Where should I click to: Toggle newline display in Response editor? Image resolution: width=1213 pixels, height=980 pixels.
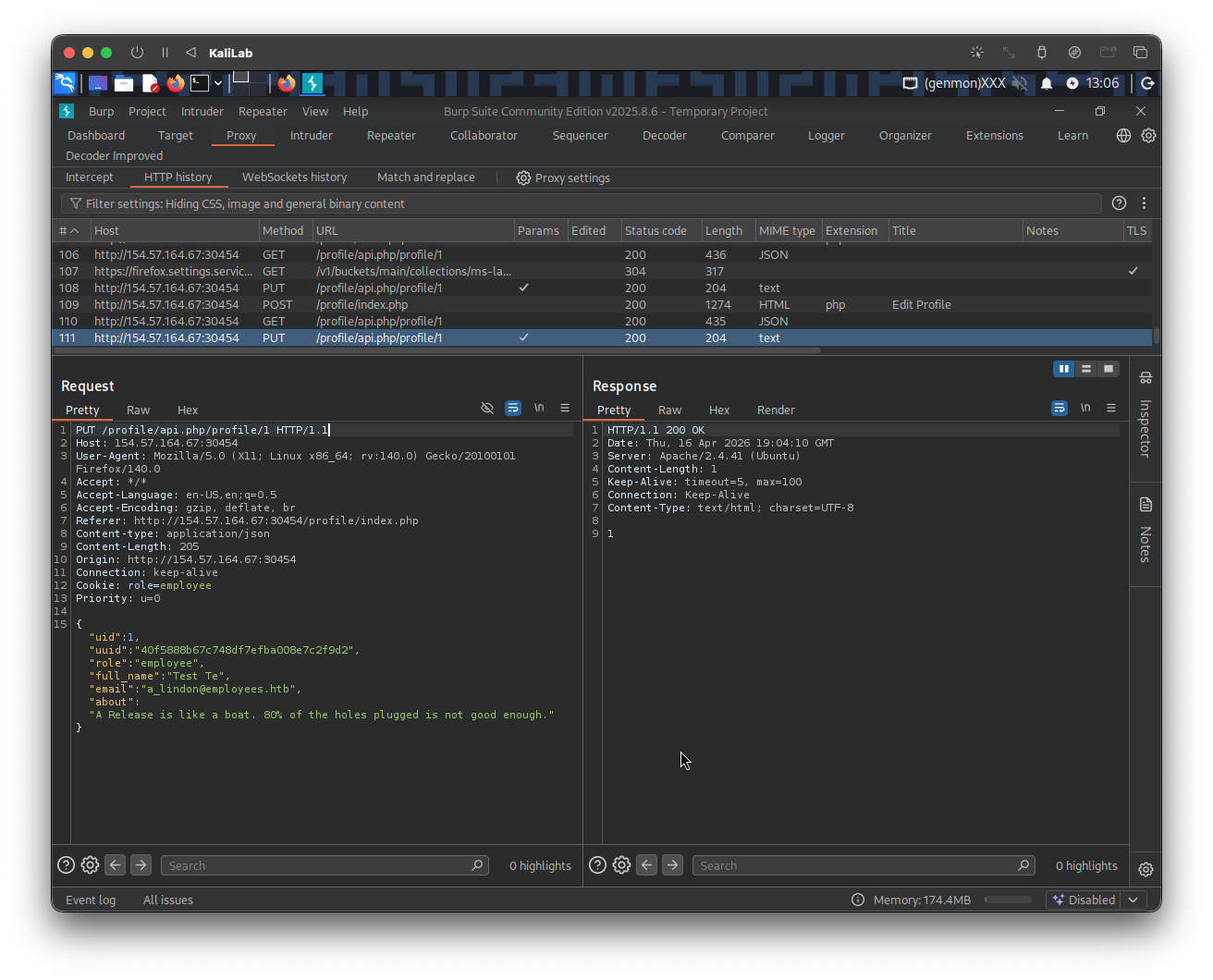click(1085, 408)
